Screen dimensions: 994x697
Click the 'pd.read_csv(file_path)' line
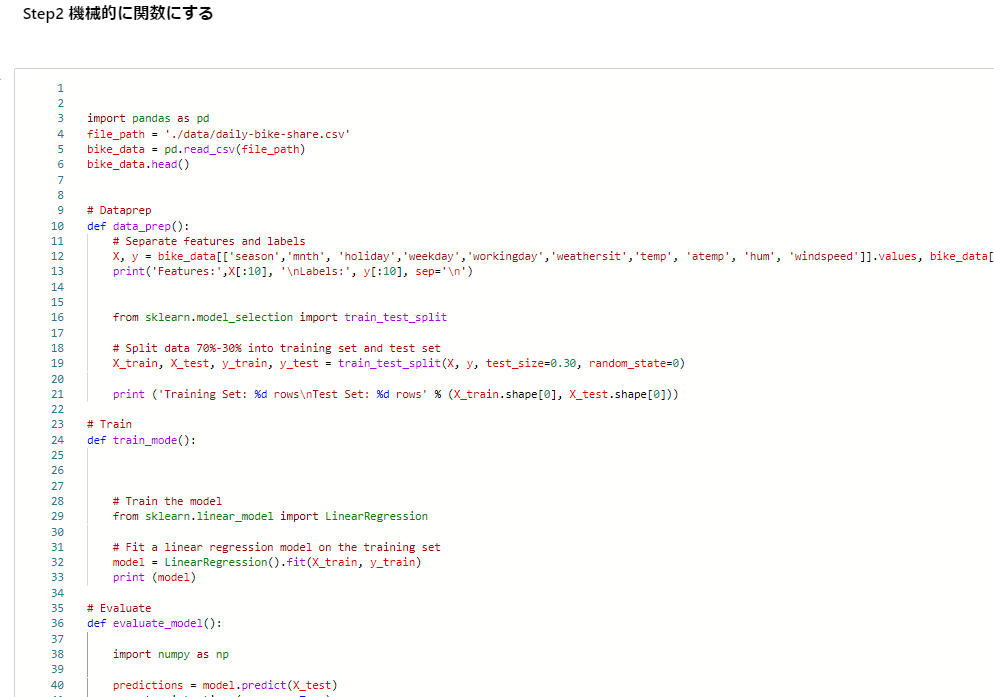coord(197,149)
